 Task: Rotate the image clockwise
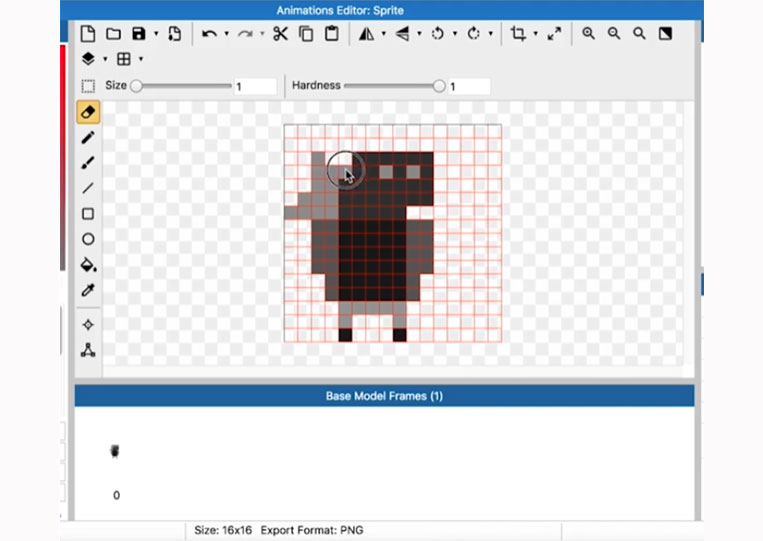(473, 34)
